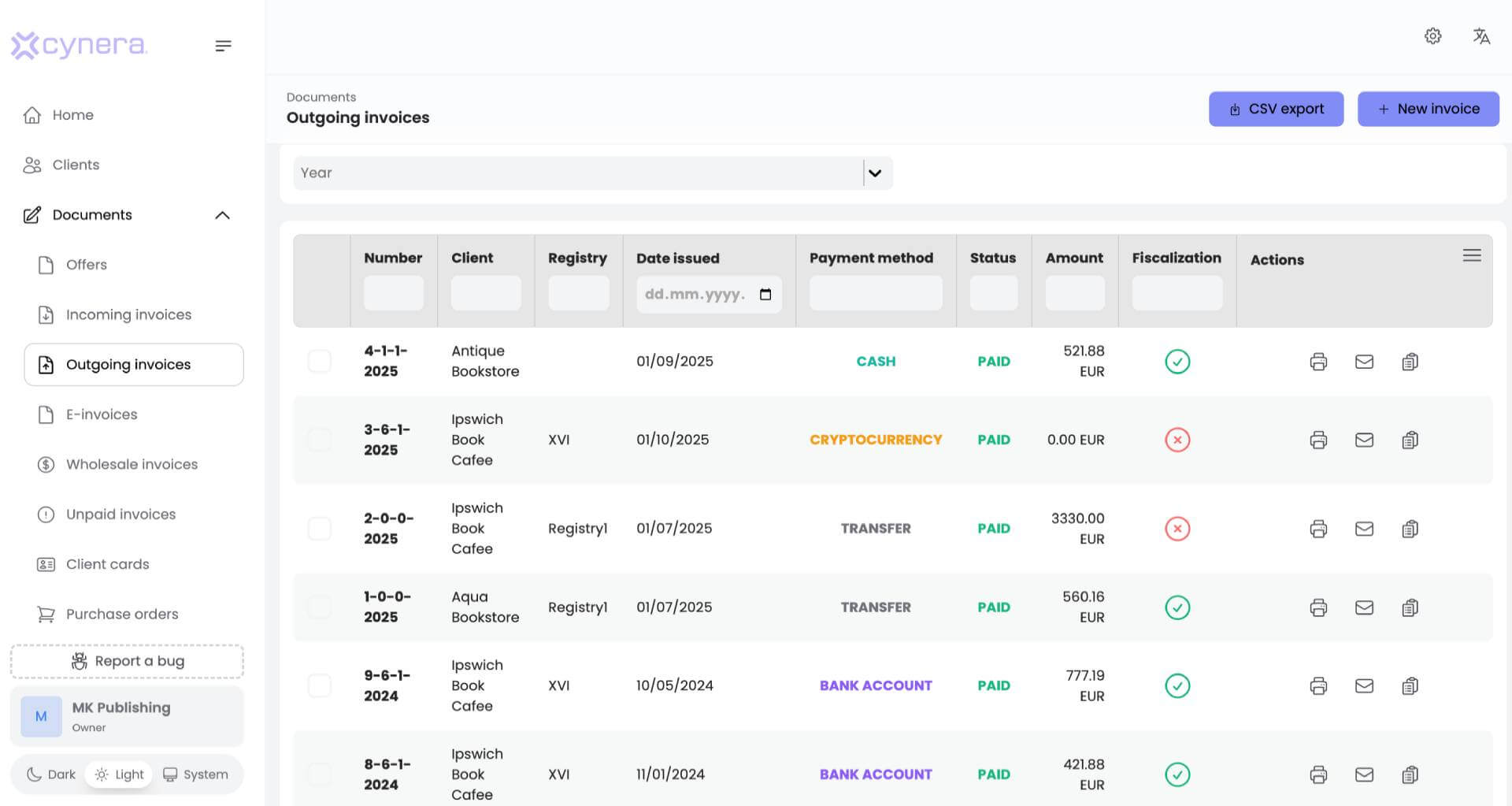Open settings gear icon
Viewport: 1512px width, 806px height.
click(1432, 36)
